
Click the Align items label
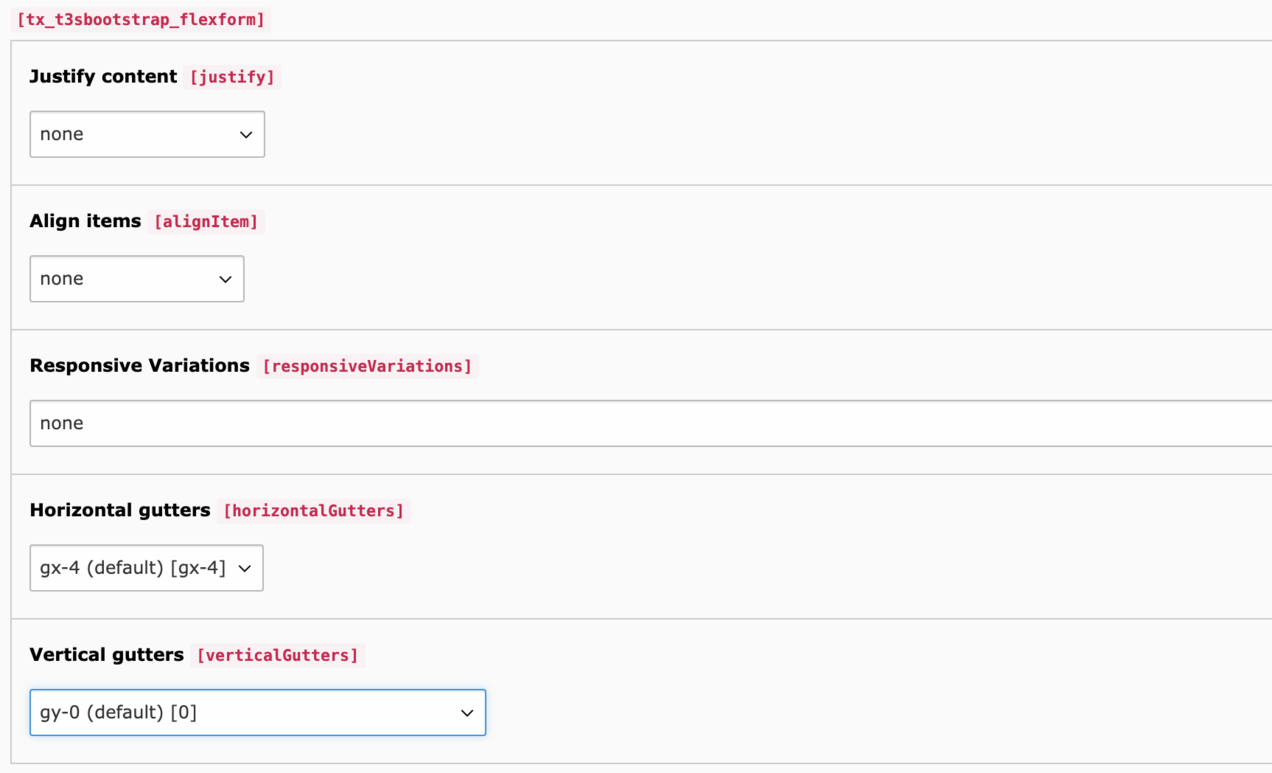pyautogui.click(x=85, y=221)
